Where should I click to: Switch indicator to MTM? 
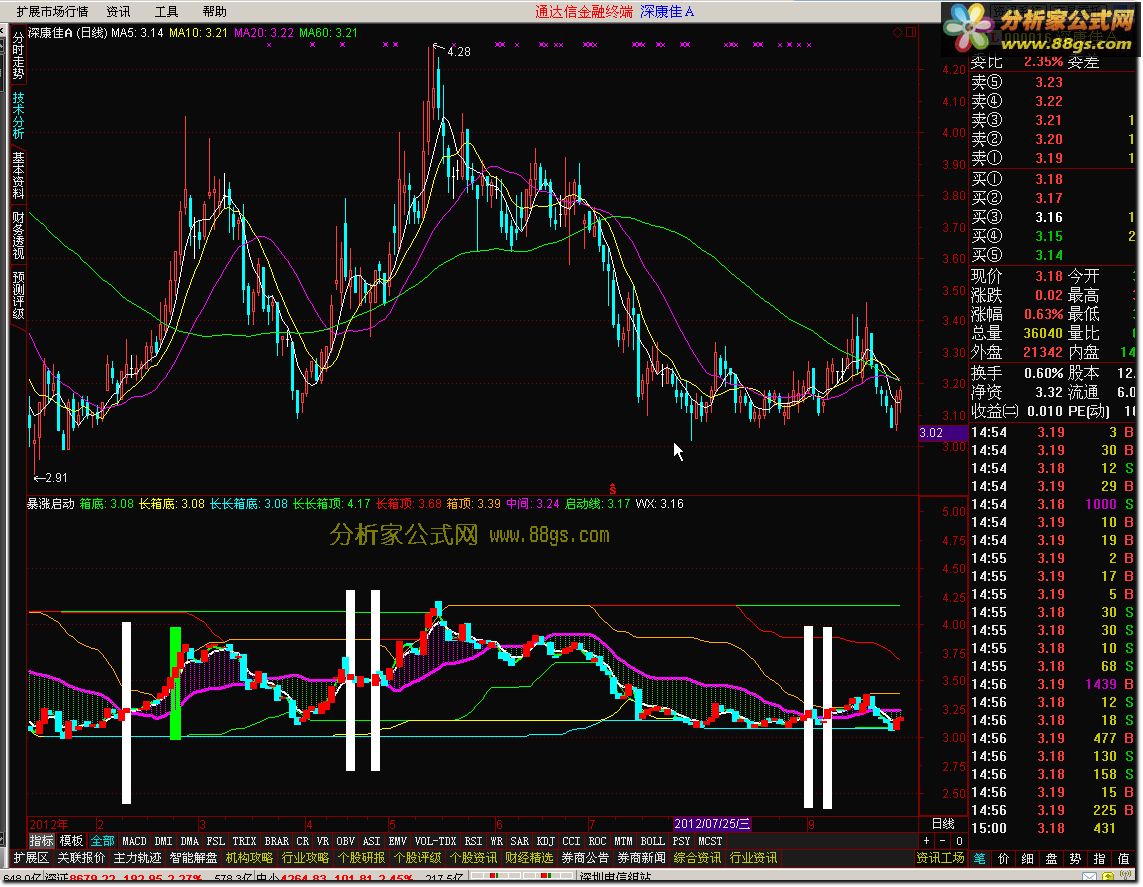coord(623,841)
